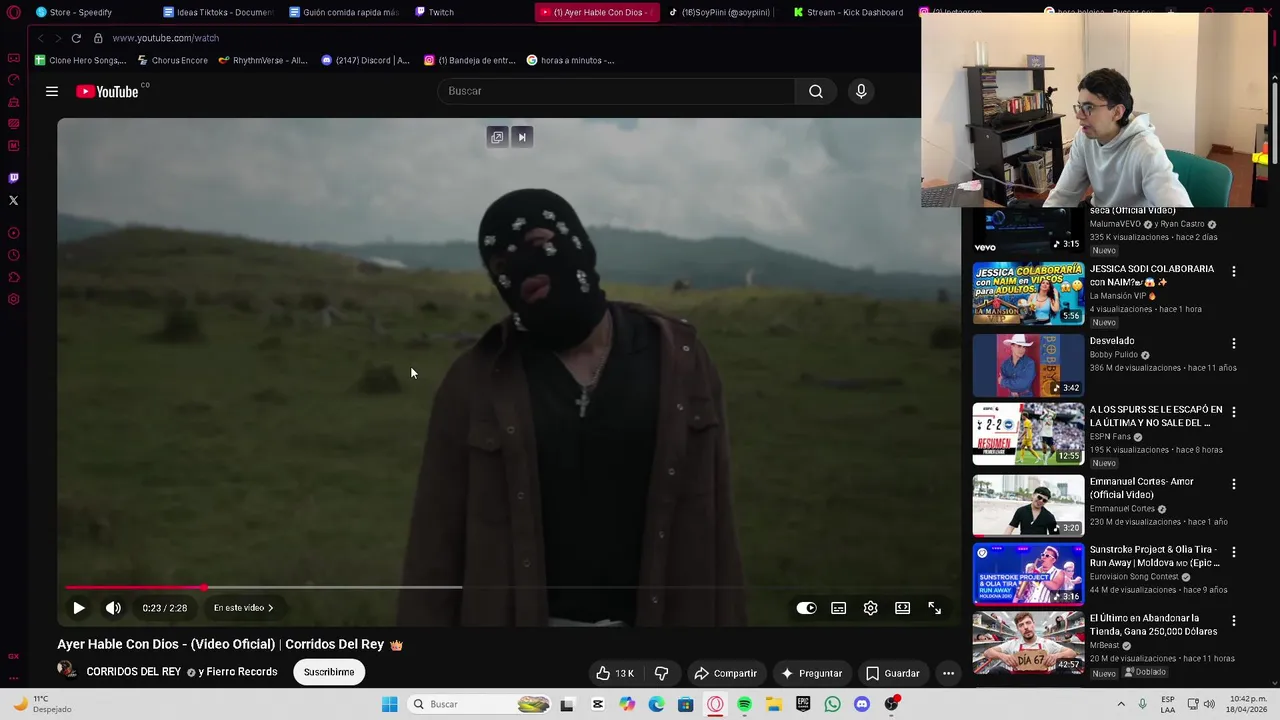Save video with Guardar
The width and height of the screenshot is (1280, 720).
click(x=892, y=673)
